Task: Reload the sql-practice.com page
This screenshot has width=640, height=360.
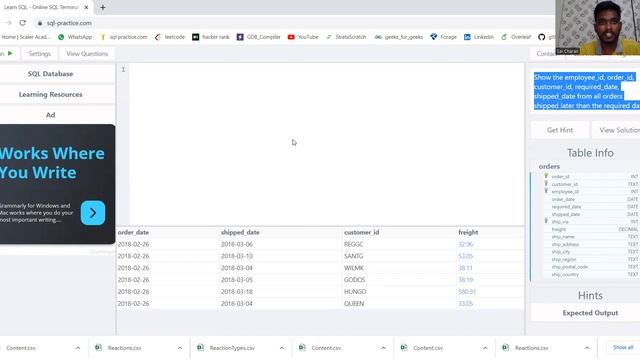Action: (22, 23)
